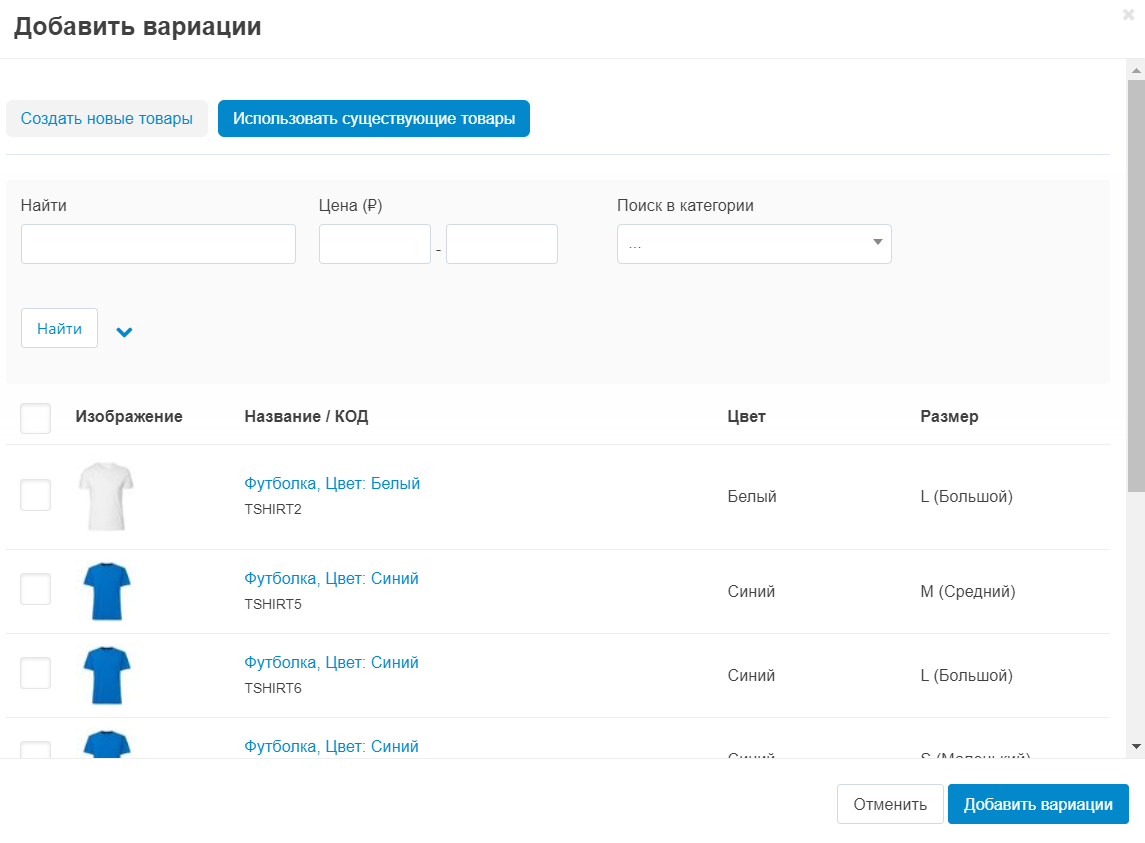Click the blue T-shirt image for TSHIRT6
1145x843 pixels.
tap(105, 675)
